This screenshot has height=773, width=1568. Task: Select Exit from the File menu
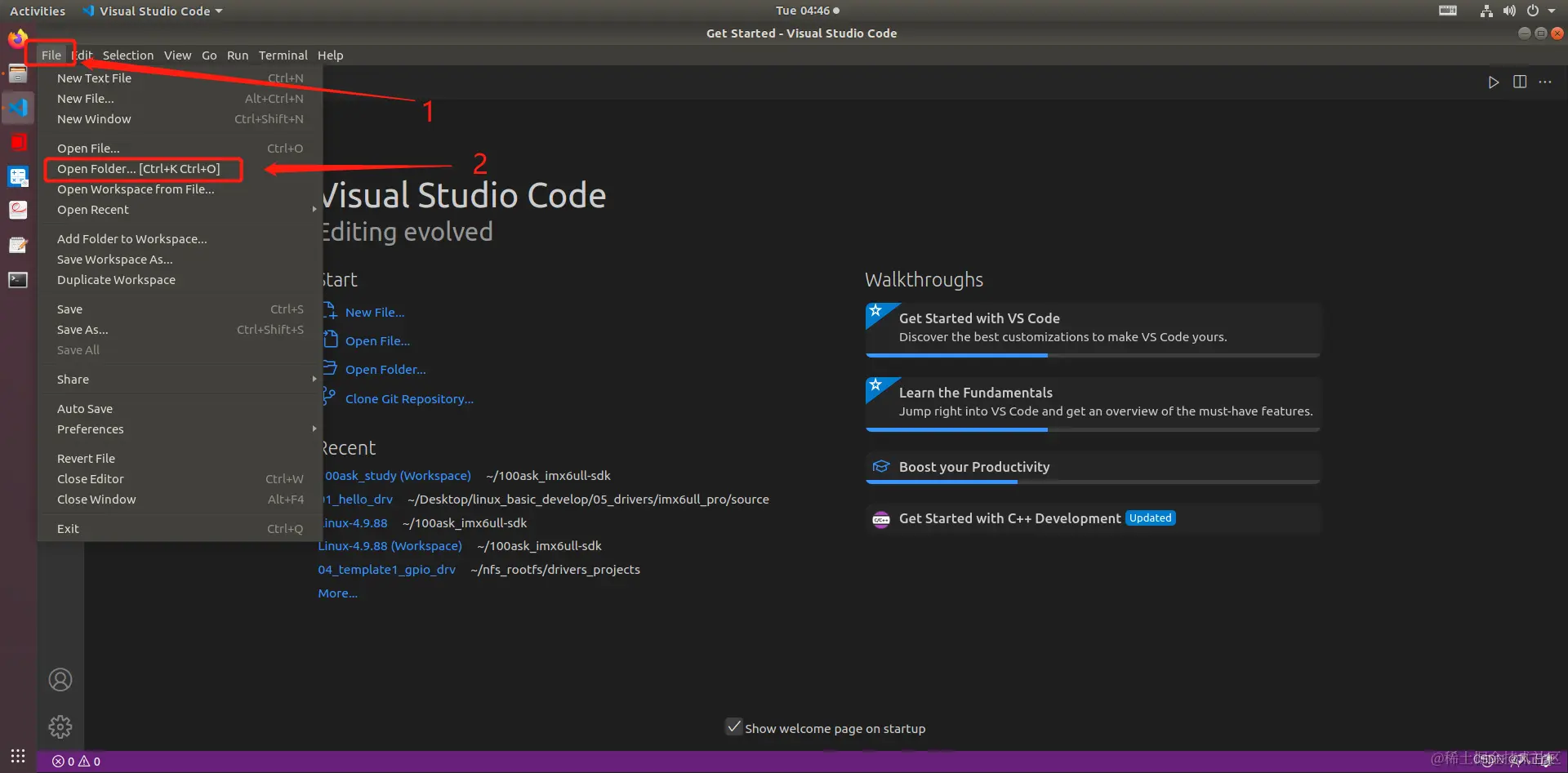tap(180, 529)
